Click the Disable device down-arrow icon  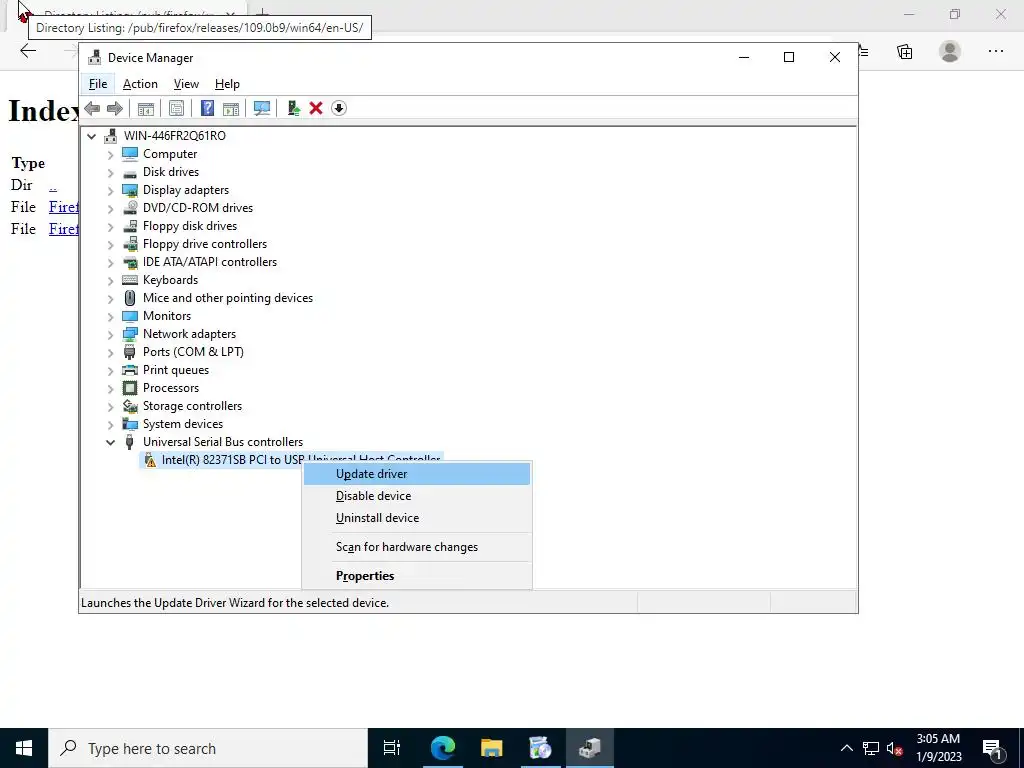coord(338,108)
